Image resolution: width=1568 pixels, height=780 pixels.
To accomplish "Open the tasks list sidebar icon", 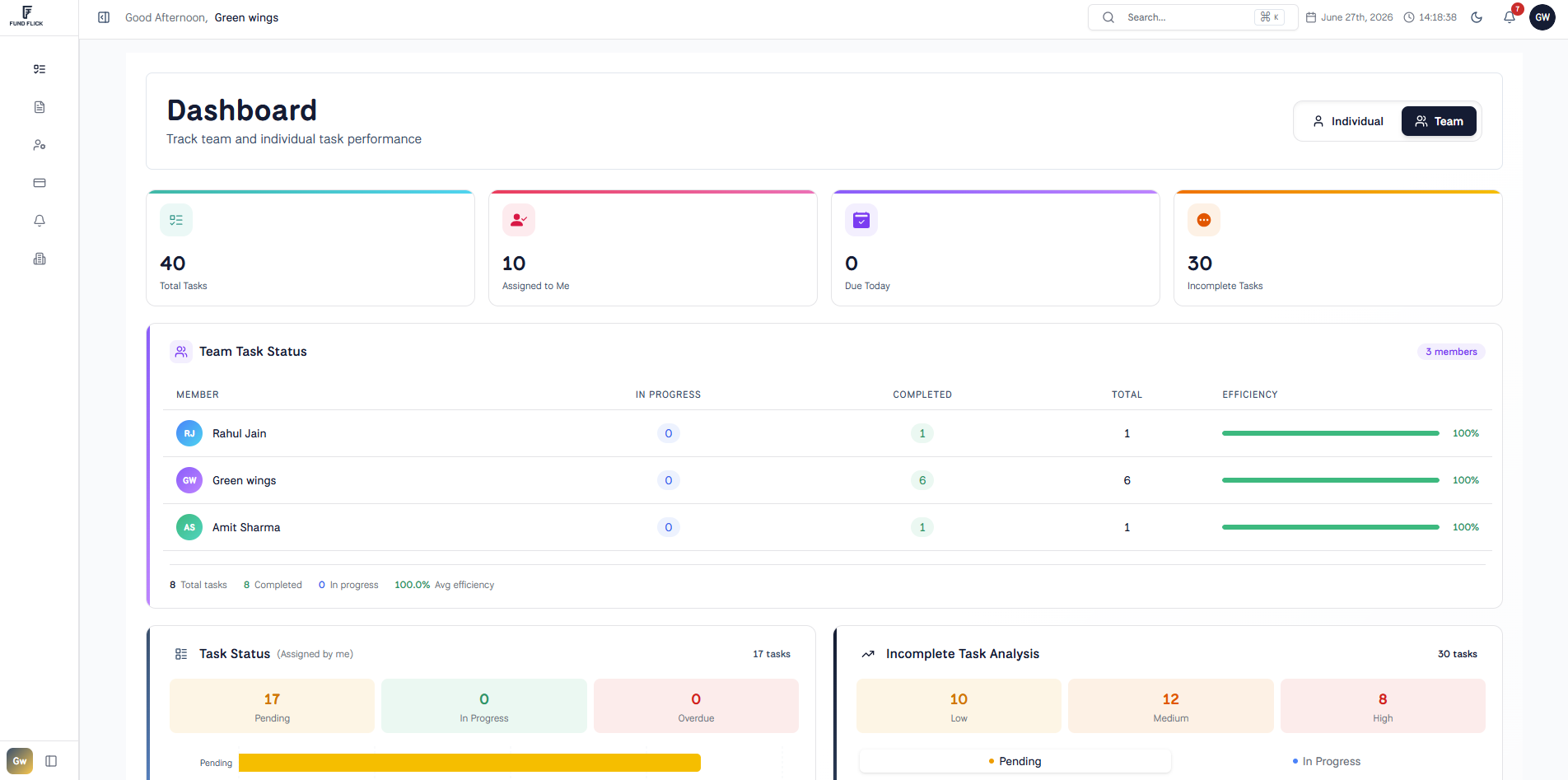I will pyautogui.click(x=40, y=69).
